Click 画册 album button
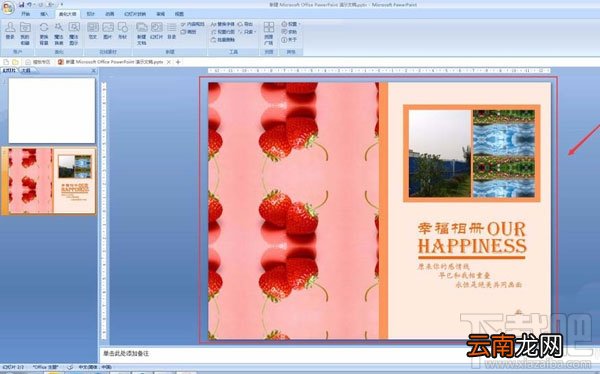600x374 pixels. point(188,32)
